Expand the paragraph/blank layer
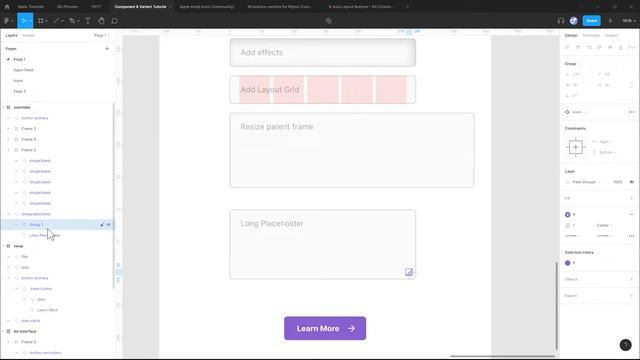 (x=8, y=214)
